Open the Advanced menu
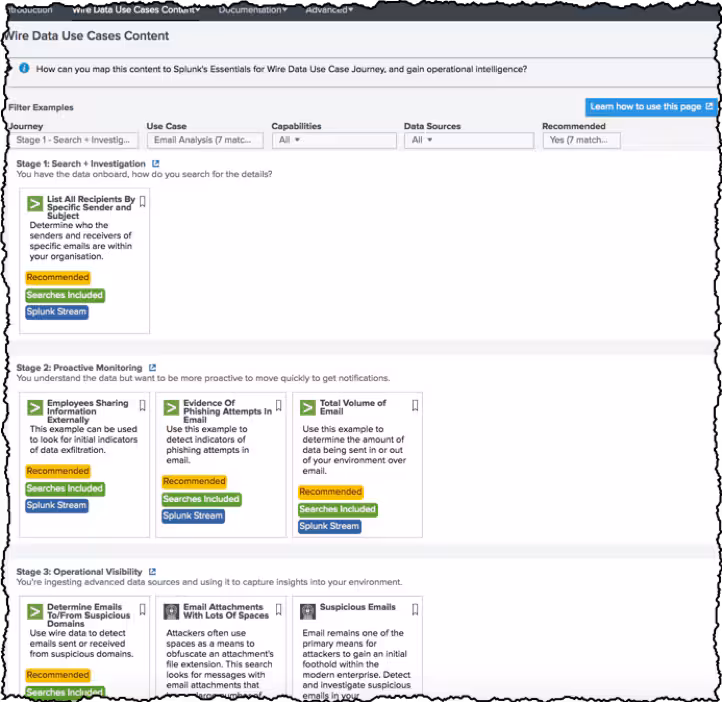The height and width of the screenshot is (702, 722). click(x=329, y=10)
